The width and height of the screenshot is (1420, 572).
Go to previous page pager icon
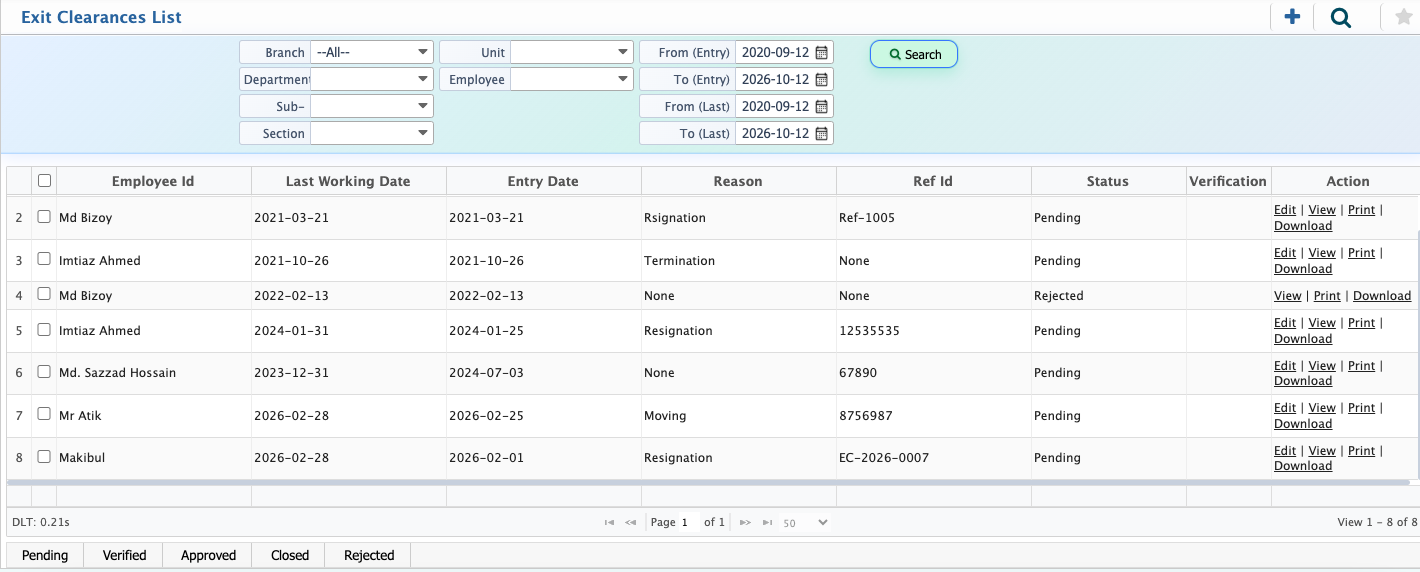pos(631,522)
